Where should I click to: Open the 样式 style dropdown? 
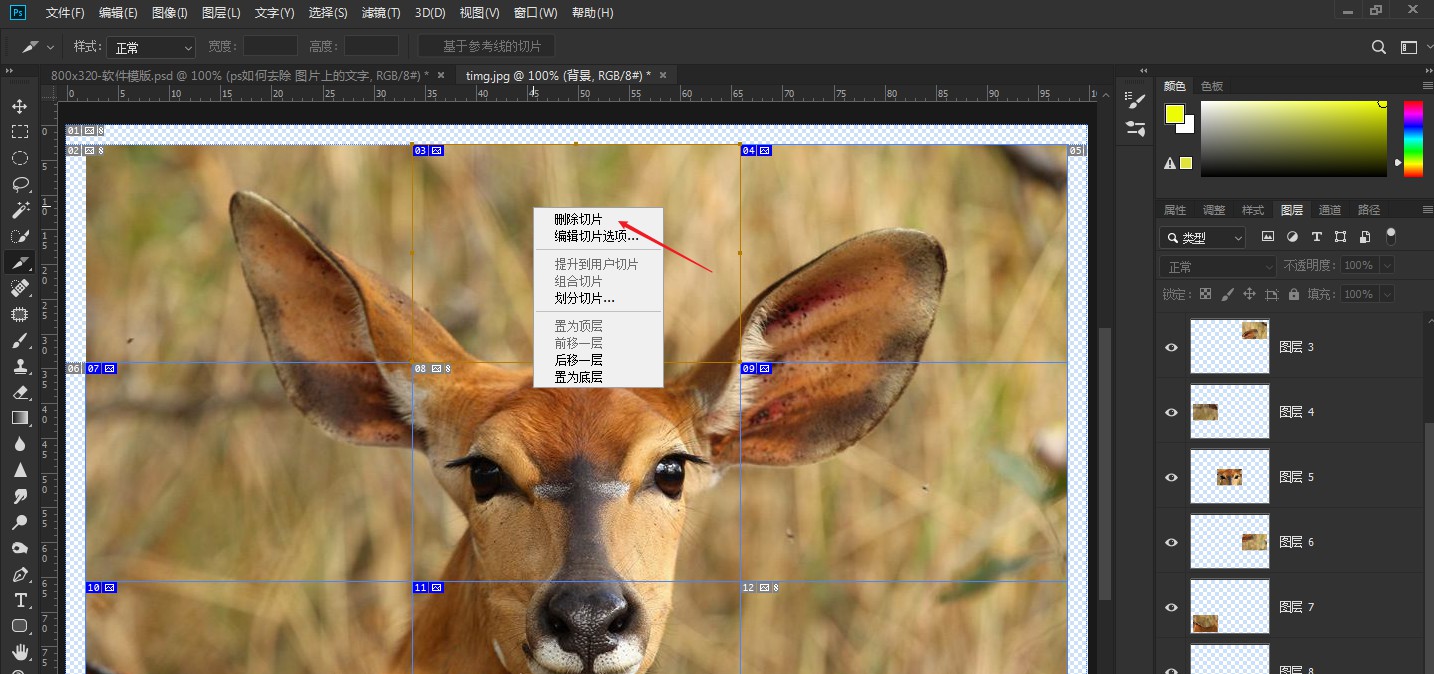click(151, 47)
